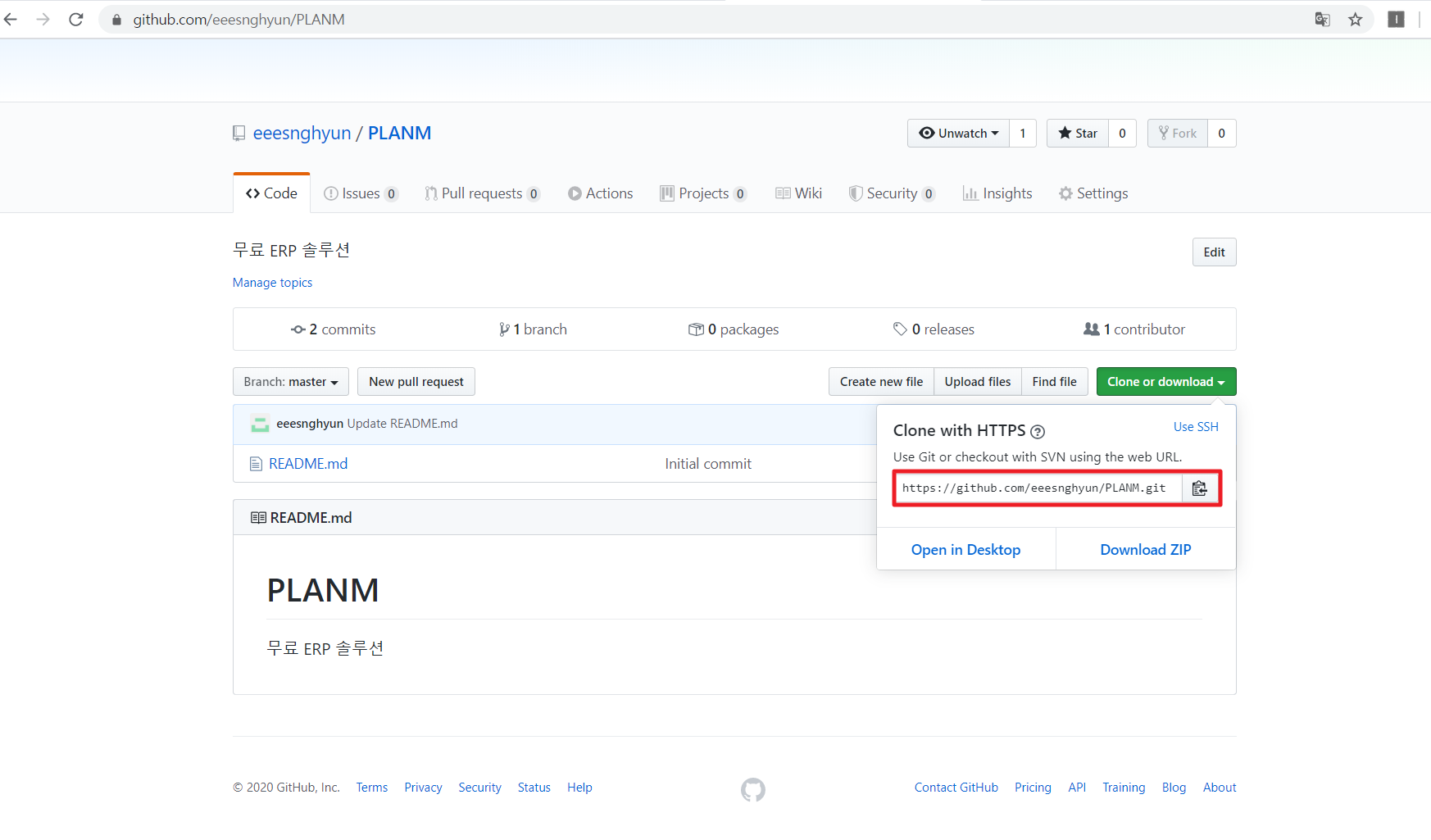Open the Privacy footer link
Viewport: 1431px width, 840px height.
point(423,788)
